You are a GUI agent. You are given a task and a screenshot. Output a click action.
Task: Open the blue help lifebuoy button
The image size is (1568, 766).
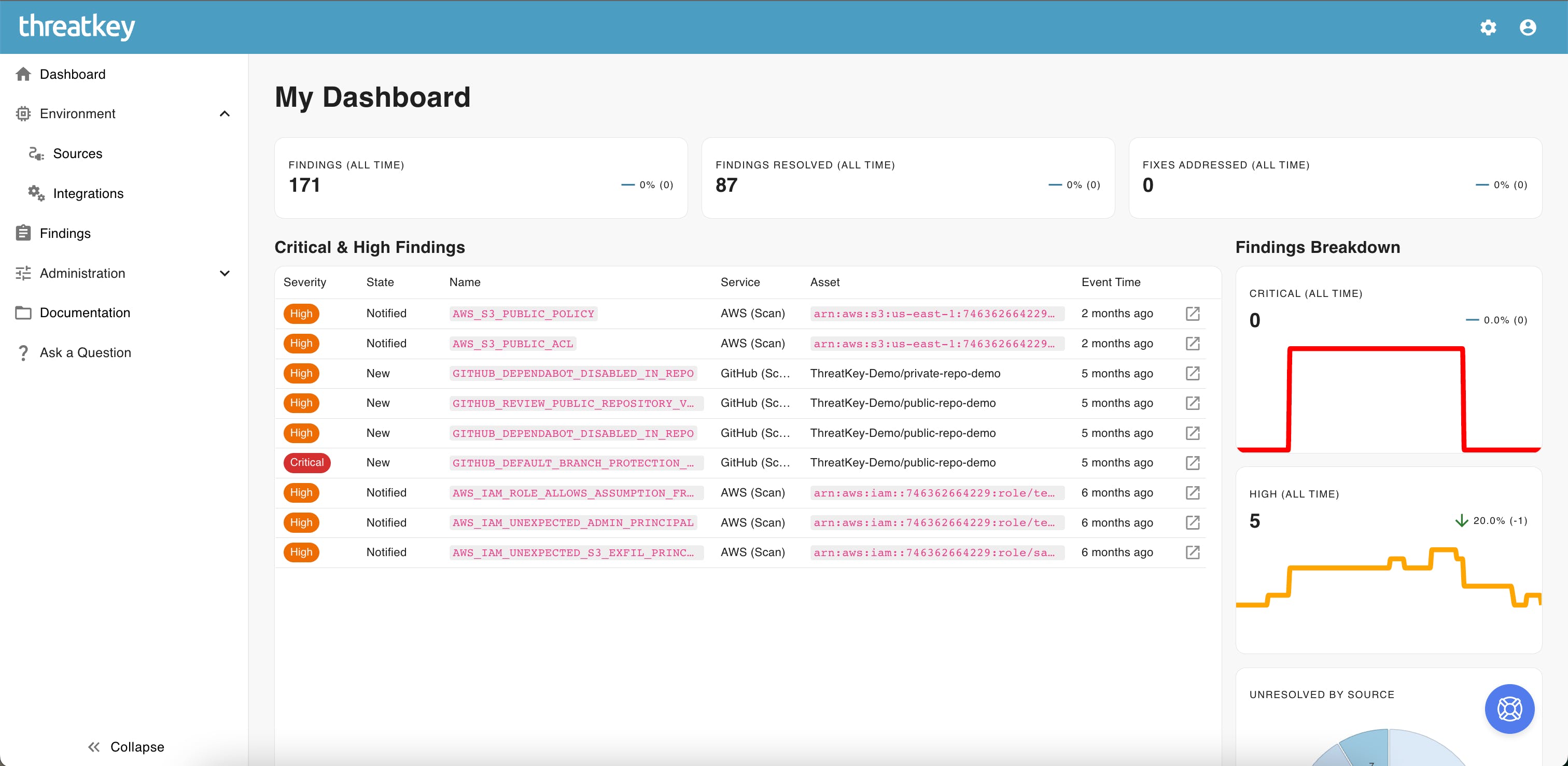[1509, 708]
